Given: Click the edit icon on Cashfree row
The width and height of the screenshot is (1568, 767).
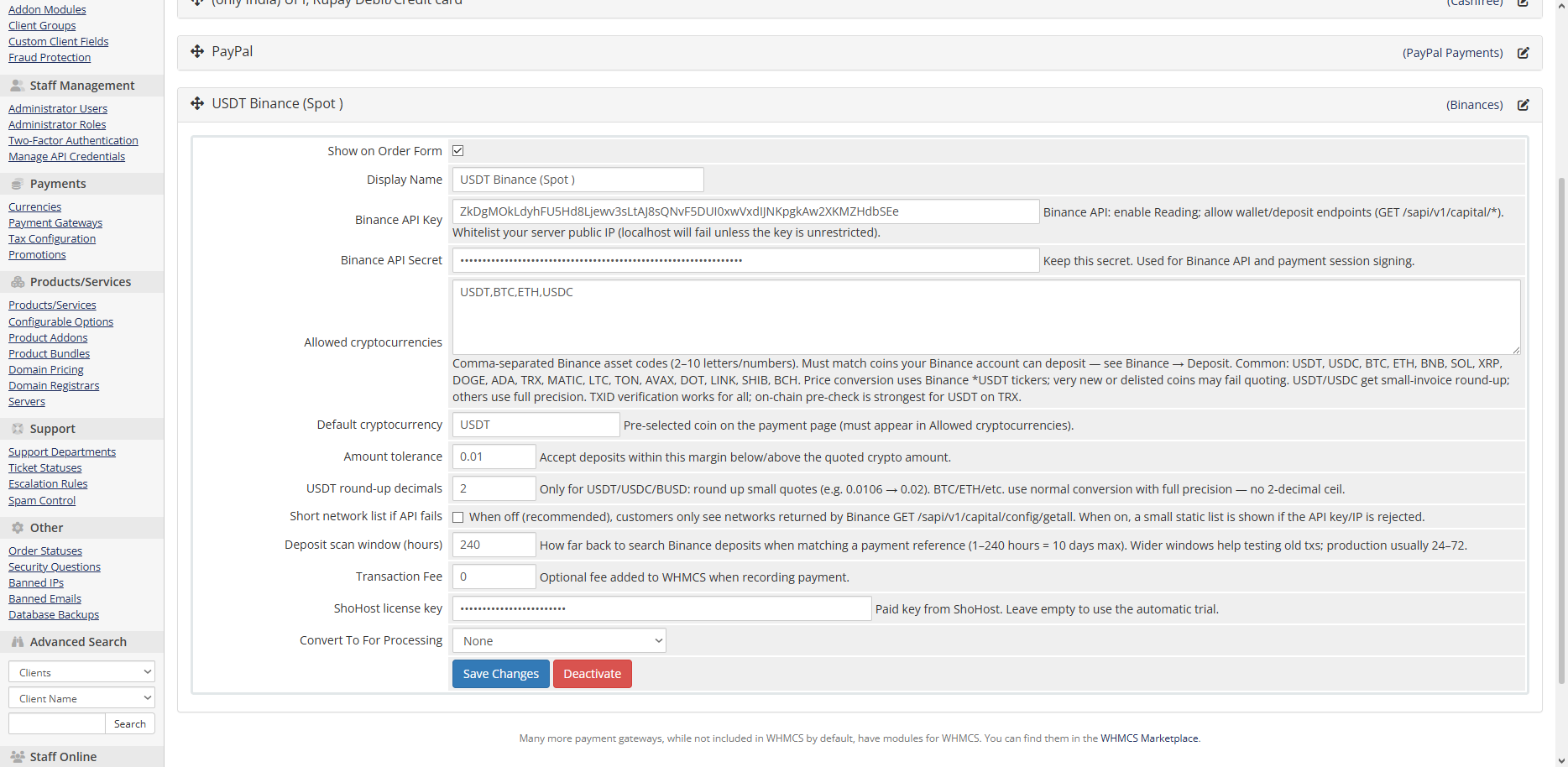Looking at the screenshot, I should (1523, 3).
